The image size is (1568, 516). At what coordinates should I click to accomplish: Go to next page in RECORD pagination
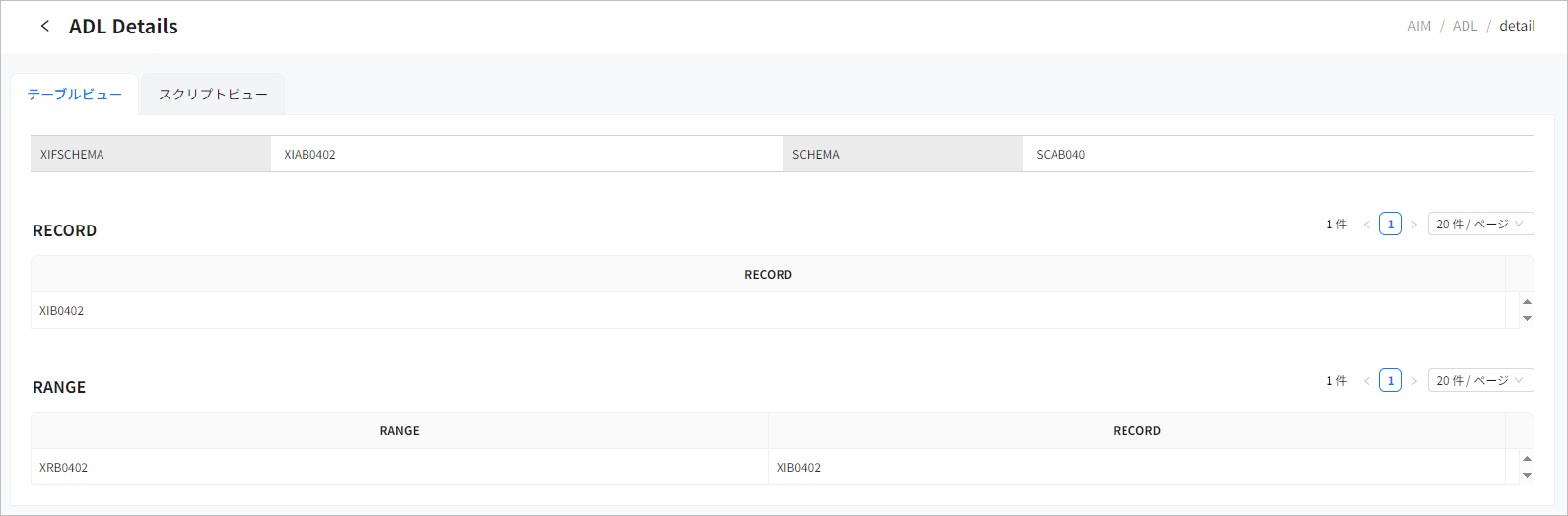tap(1414, 225)
